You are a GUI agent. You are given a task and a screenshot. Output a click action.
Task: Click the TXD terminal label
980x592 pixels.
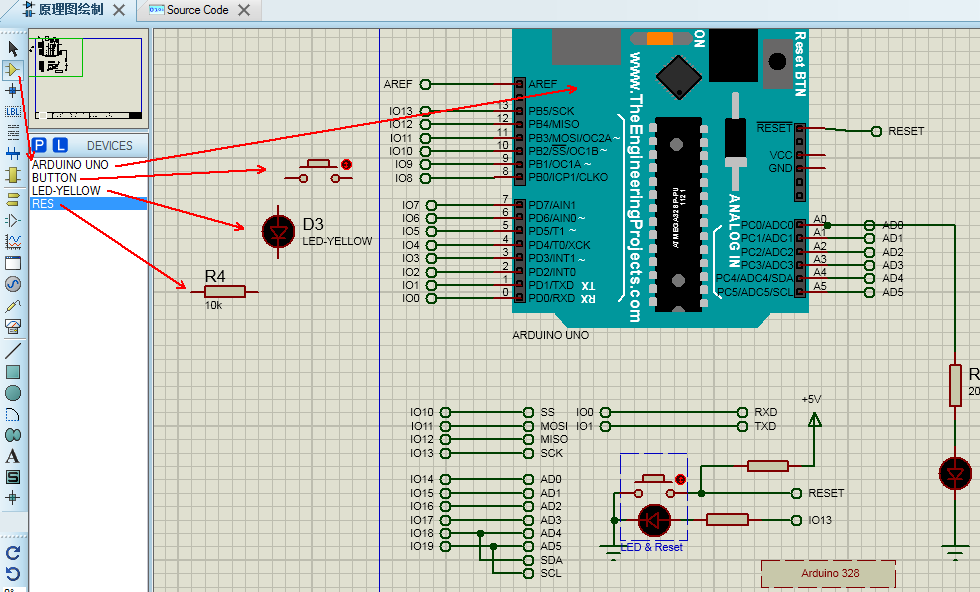click(765, 426)
